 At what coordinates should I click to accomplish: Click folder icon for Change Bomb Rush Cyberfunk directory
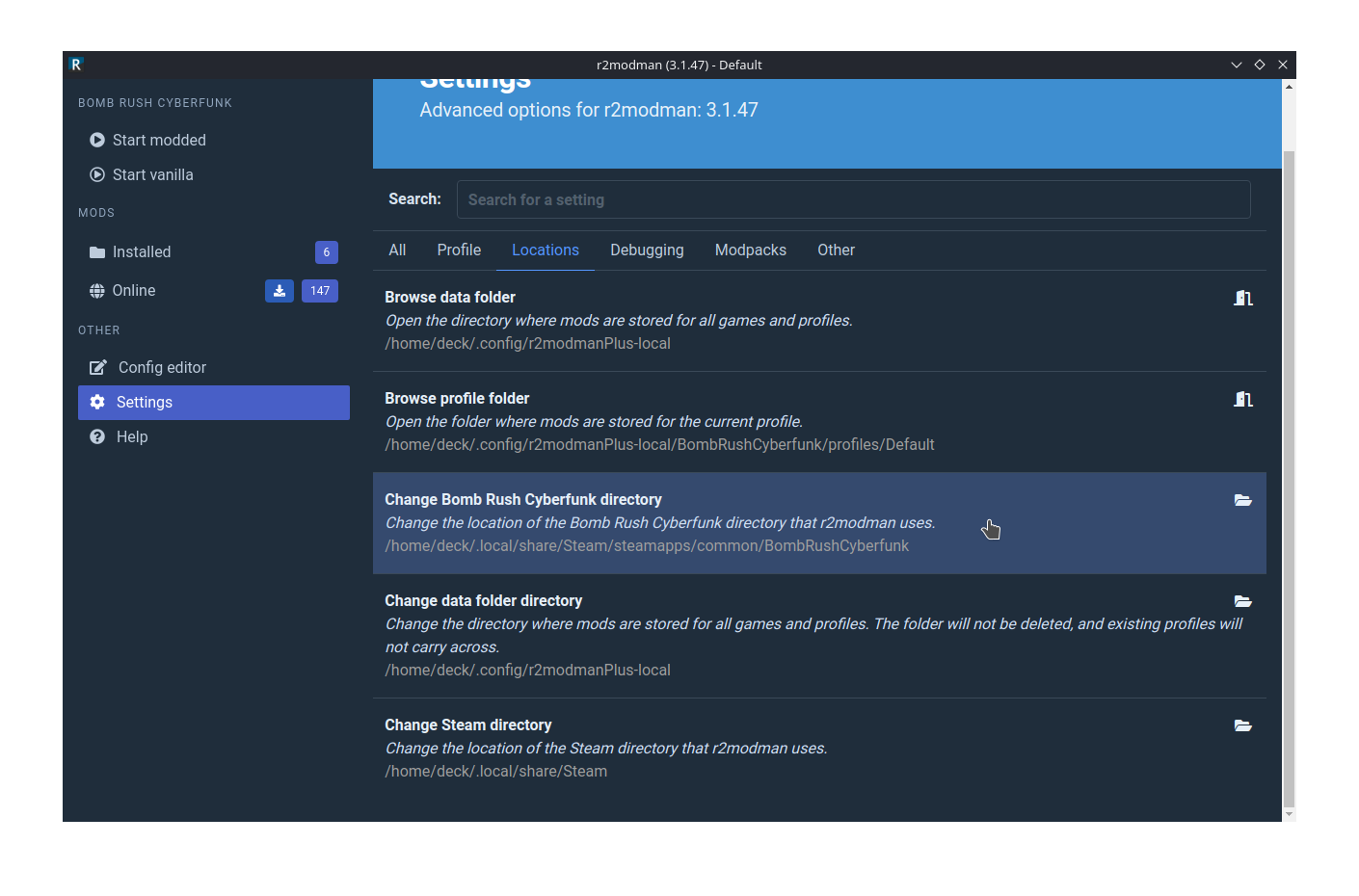(x=1243, y=500)
